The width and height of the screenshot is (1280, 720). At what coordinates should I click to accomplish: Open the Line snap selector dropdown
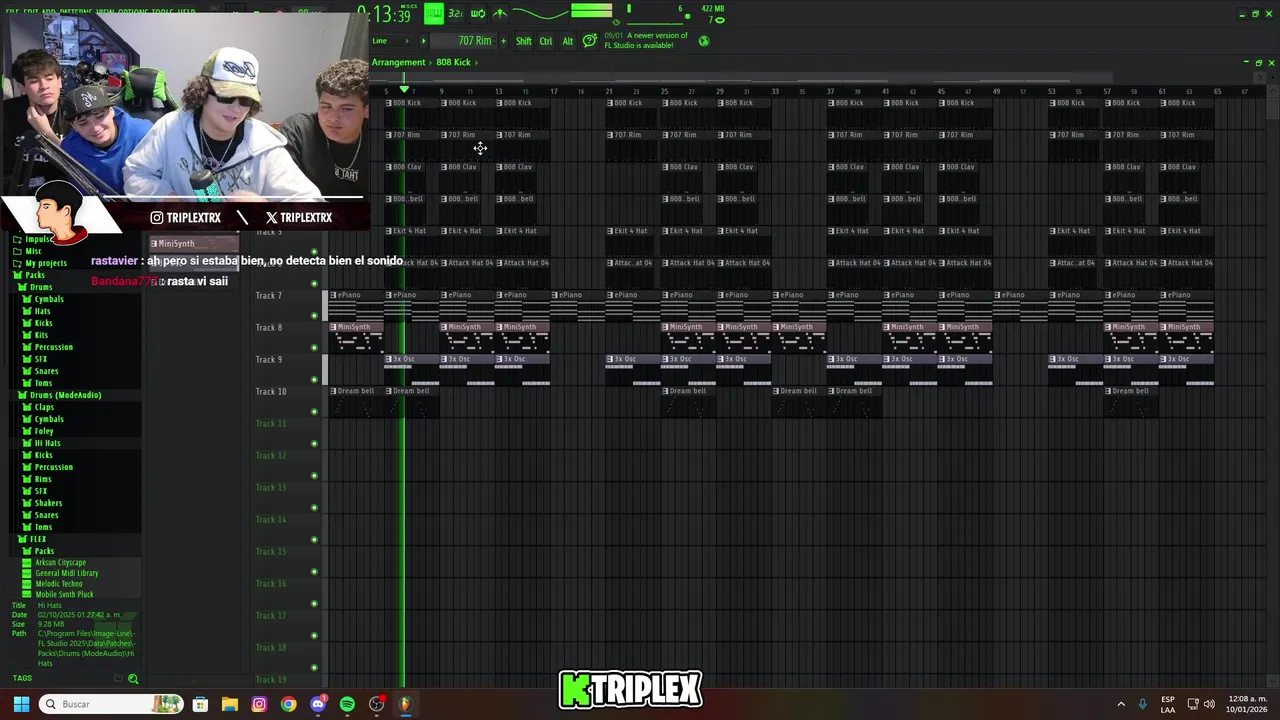pyautogui.click(x=391, y=41)
